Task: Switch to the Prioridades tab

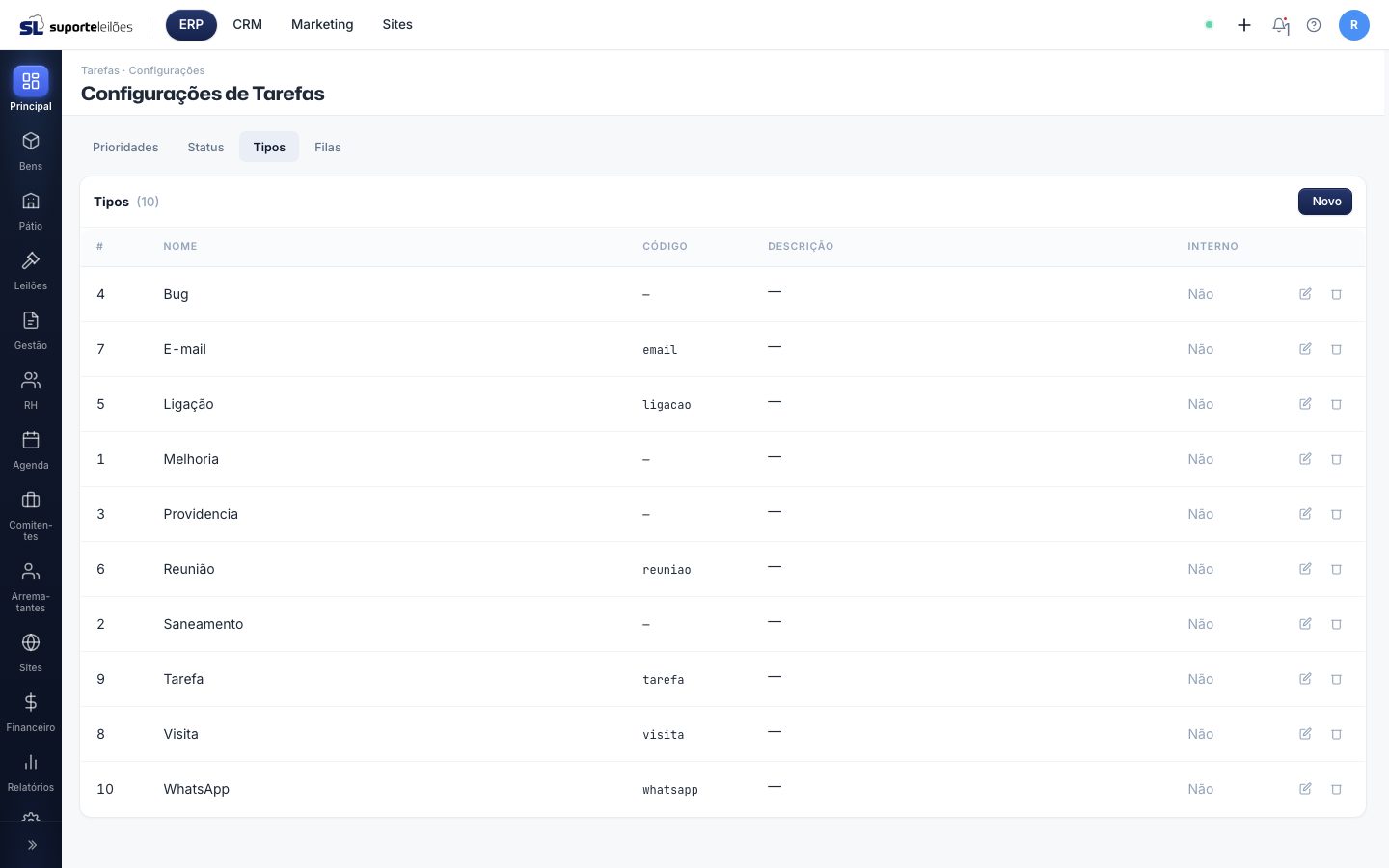Action: 125,148
